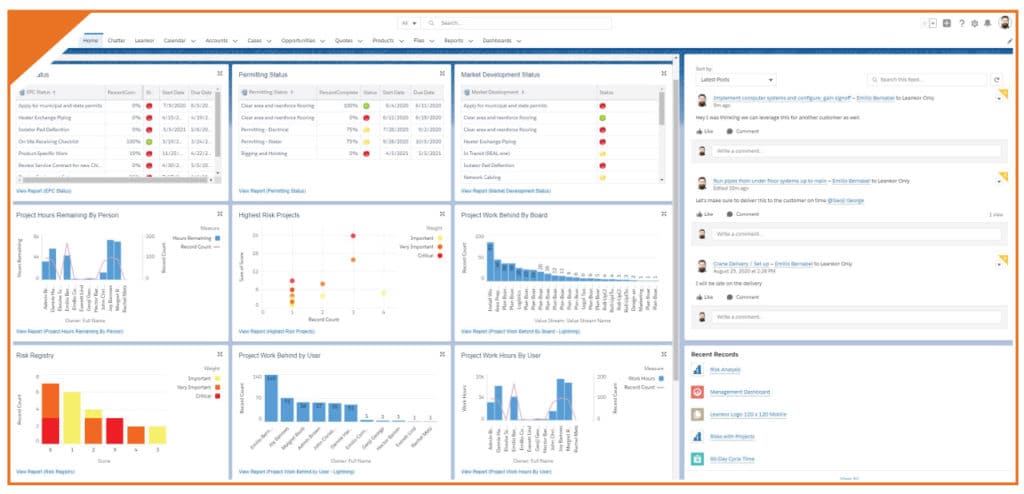The image size is (1024, 494).
Task: Open the Management Dashboard record icon
Action: tap(697, 392)
